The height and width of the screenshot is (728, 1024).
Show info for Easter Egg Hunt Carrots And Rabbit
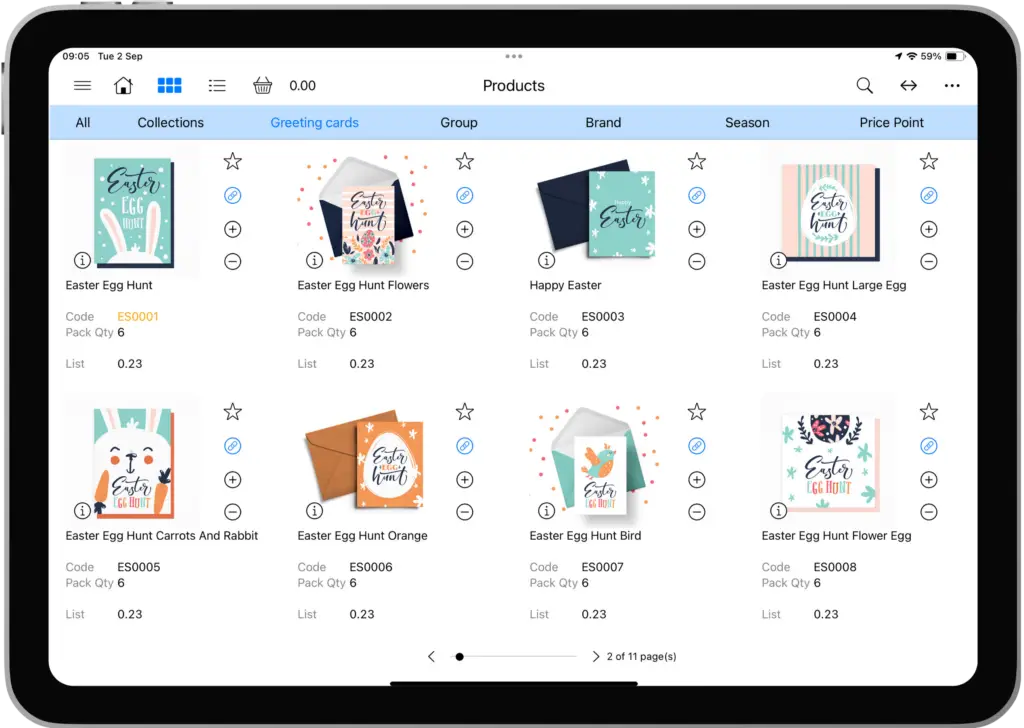coord(82,511)
